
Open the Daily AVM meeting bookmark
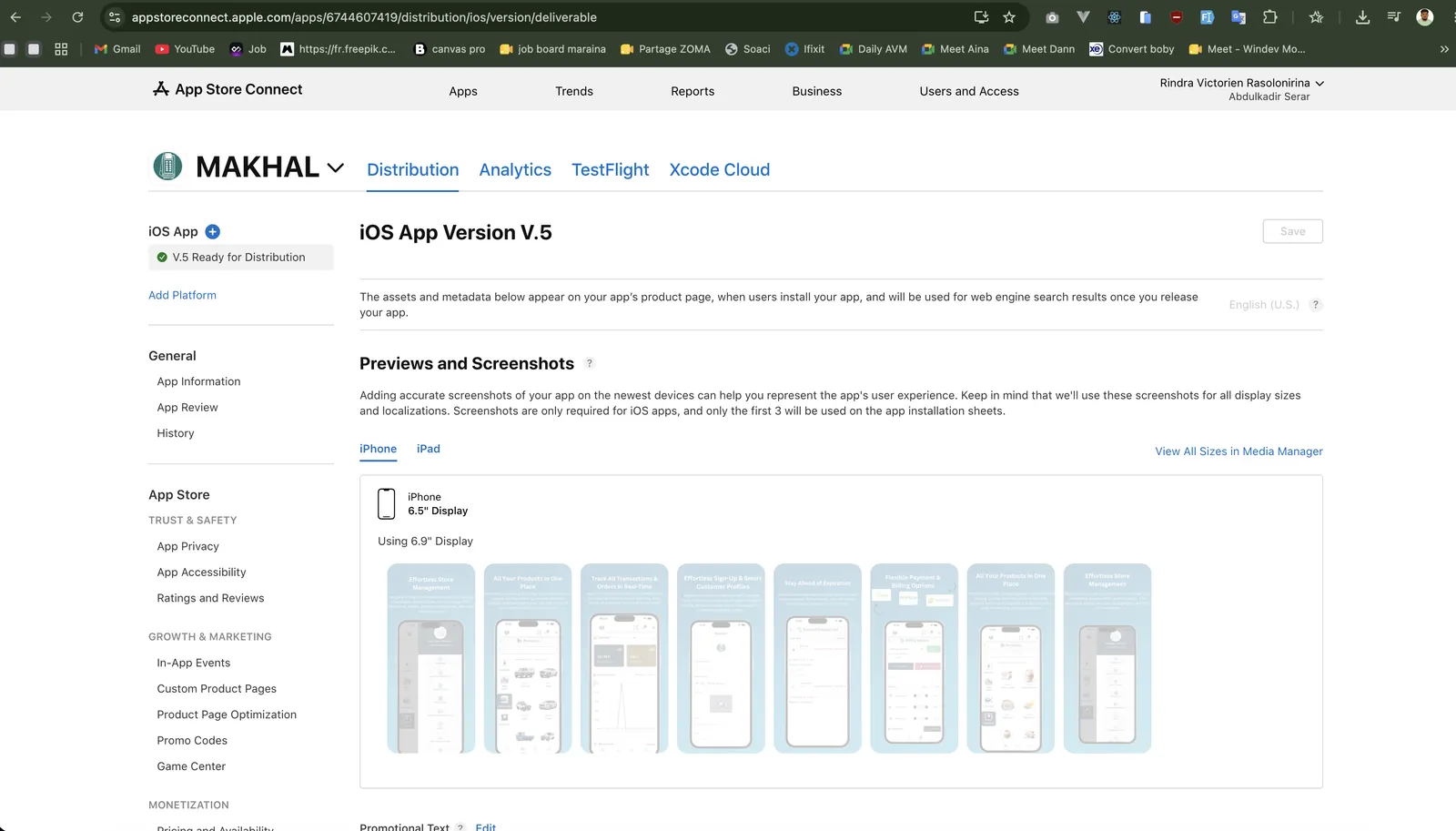[x=873, y=49]
